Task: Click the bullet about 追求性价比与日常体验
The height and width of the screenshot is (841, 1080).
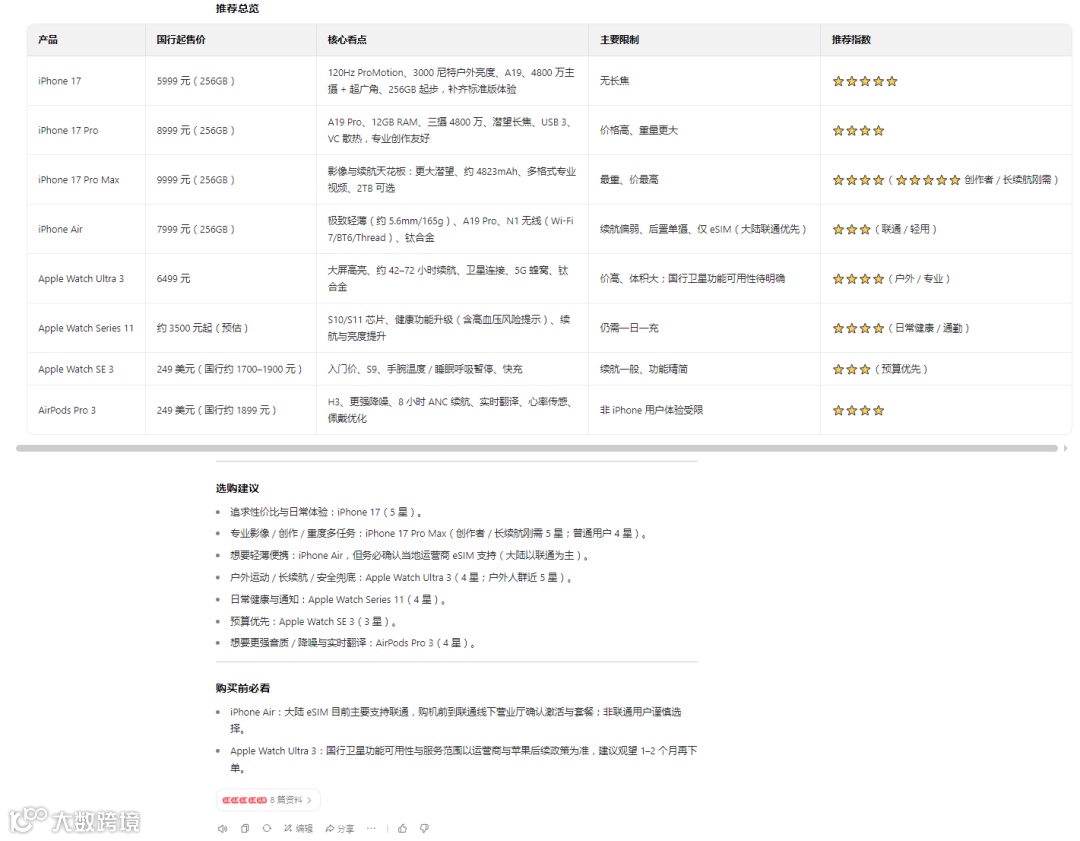Action: (326, 512)
